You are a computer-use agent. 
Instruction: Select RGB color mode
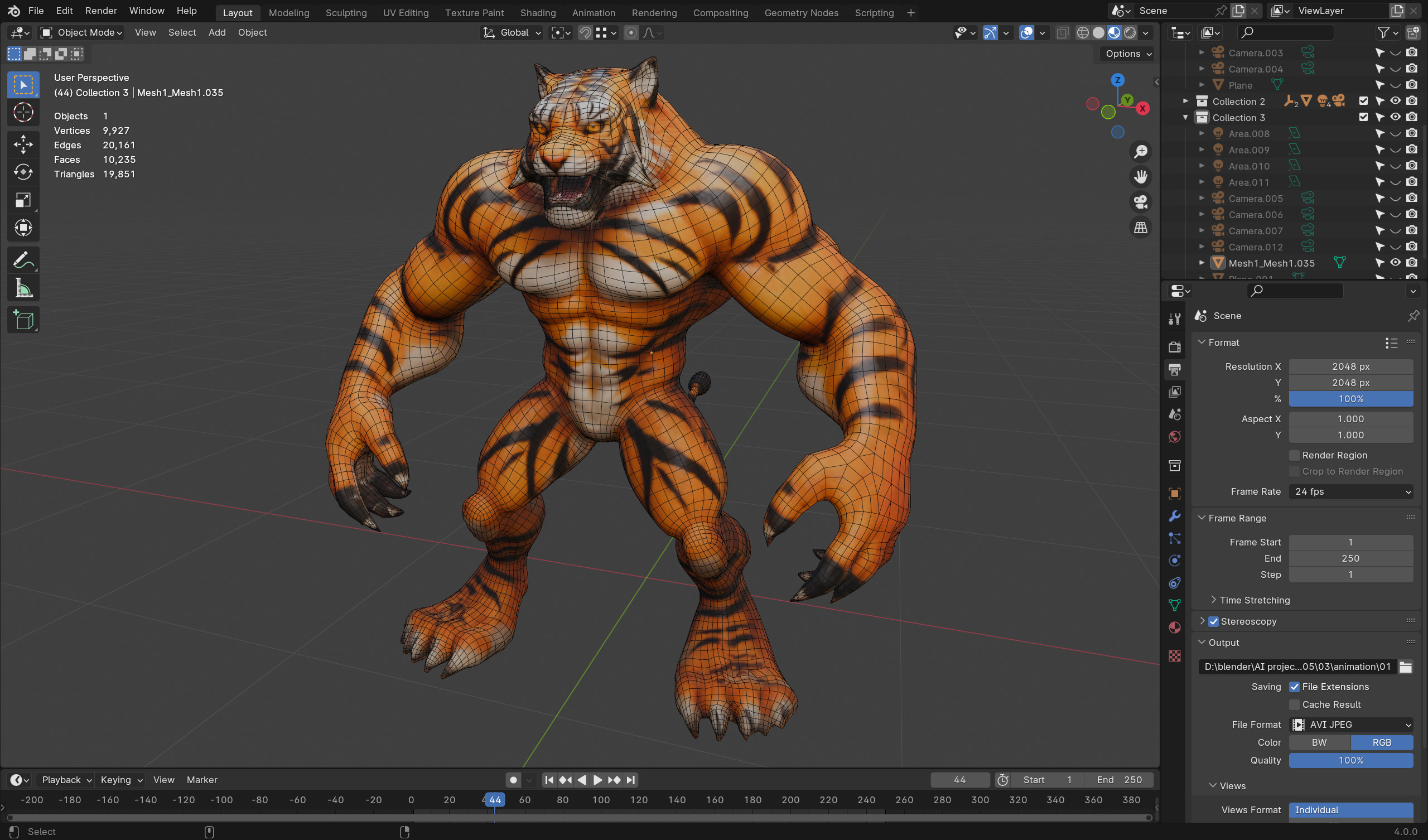point(1382,743)
